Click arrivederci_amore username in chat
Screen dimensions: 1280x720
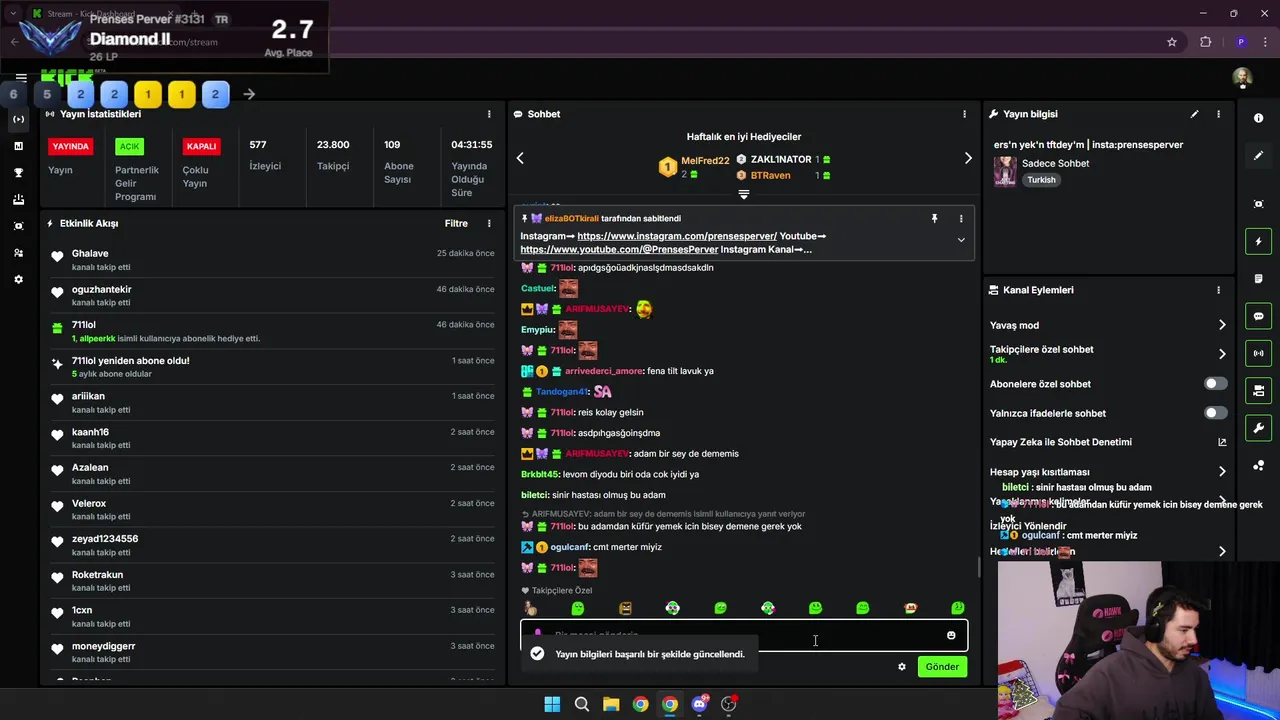(604, 371)
